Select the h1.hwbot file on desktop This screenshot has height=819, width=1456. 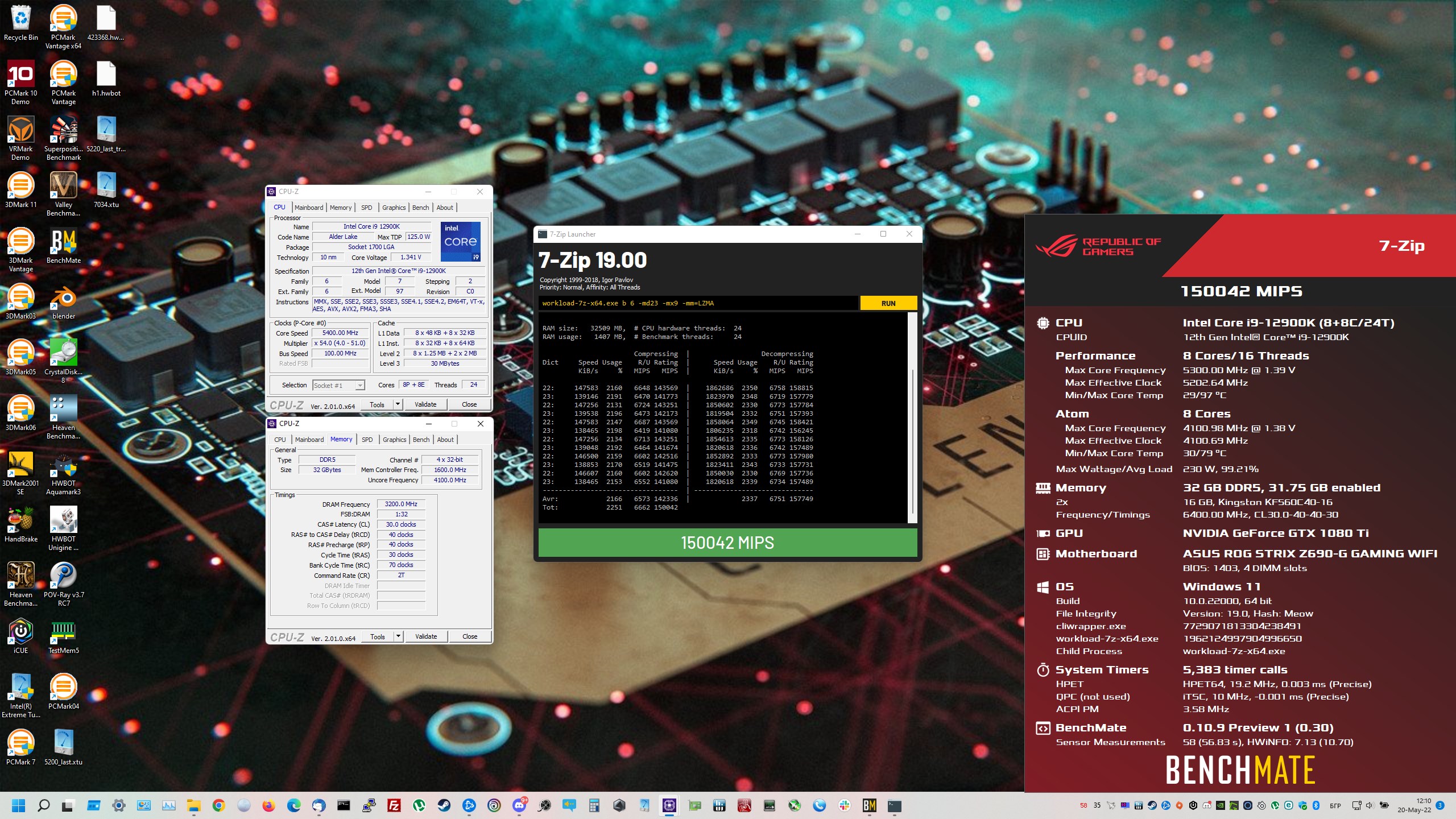coord(106,78)
